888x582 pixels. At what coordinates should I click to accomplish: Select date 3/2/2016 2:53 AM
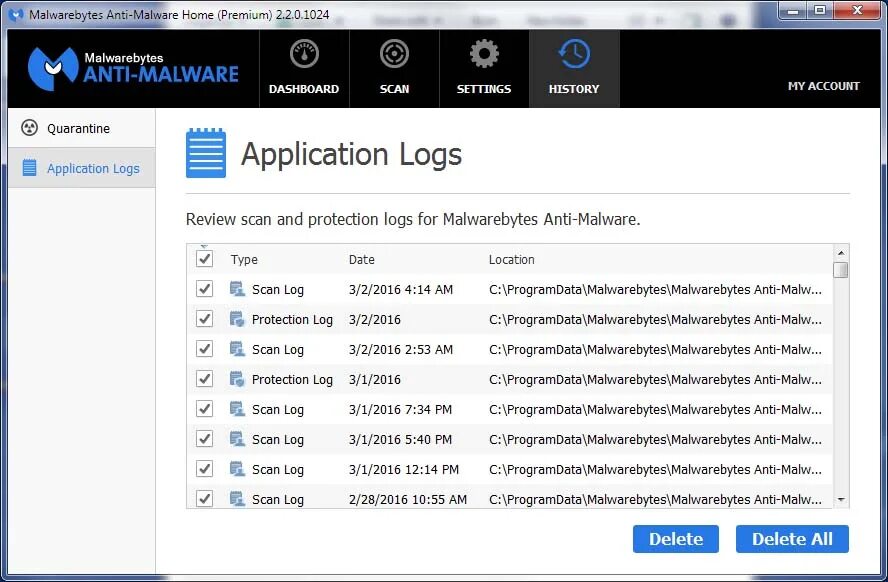(401, 350)
